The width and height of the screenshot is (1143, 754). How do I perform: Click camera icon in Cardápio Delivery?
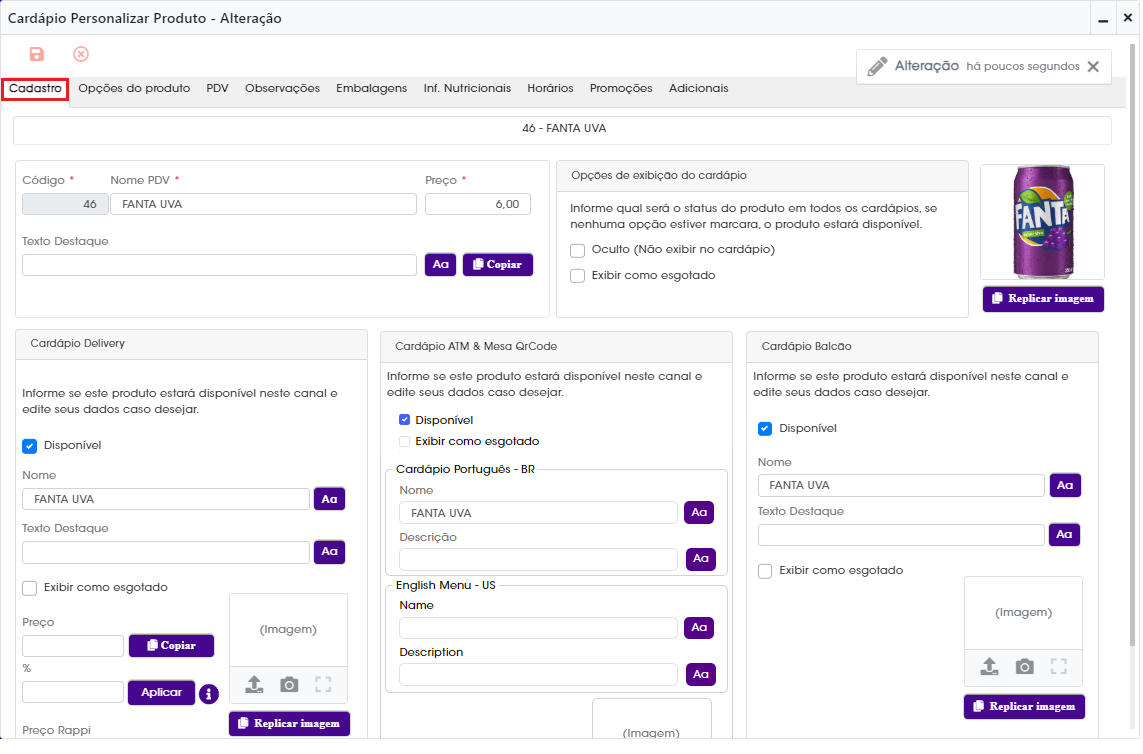289,685
